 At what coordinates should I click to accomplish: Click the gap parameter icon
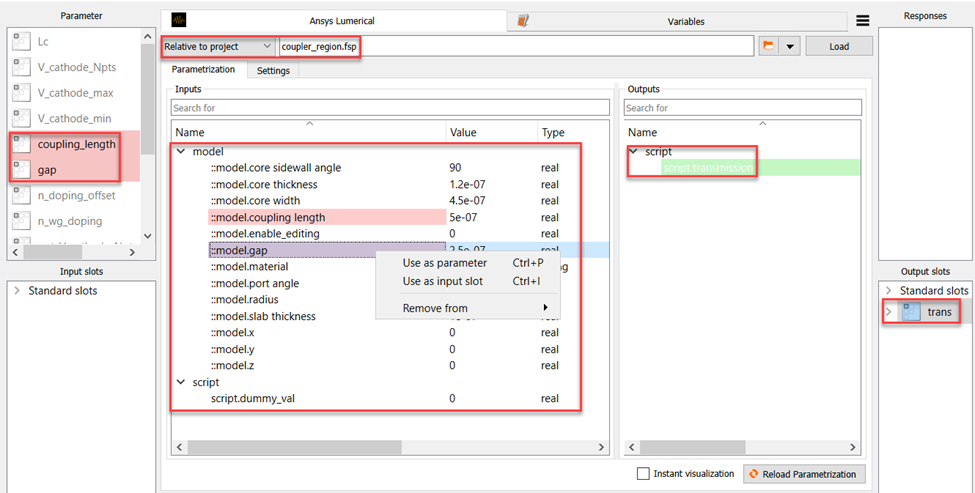pos(21,170)
